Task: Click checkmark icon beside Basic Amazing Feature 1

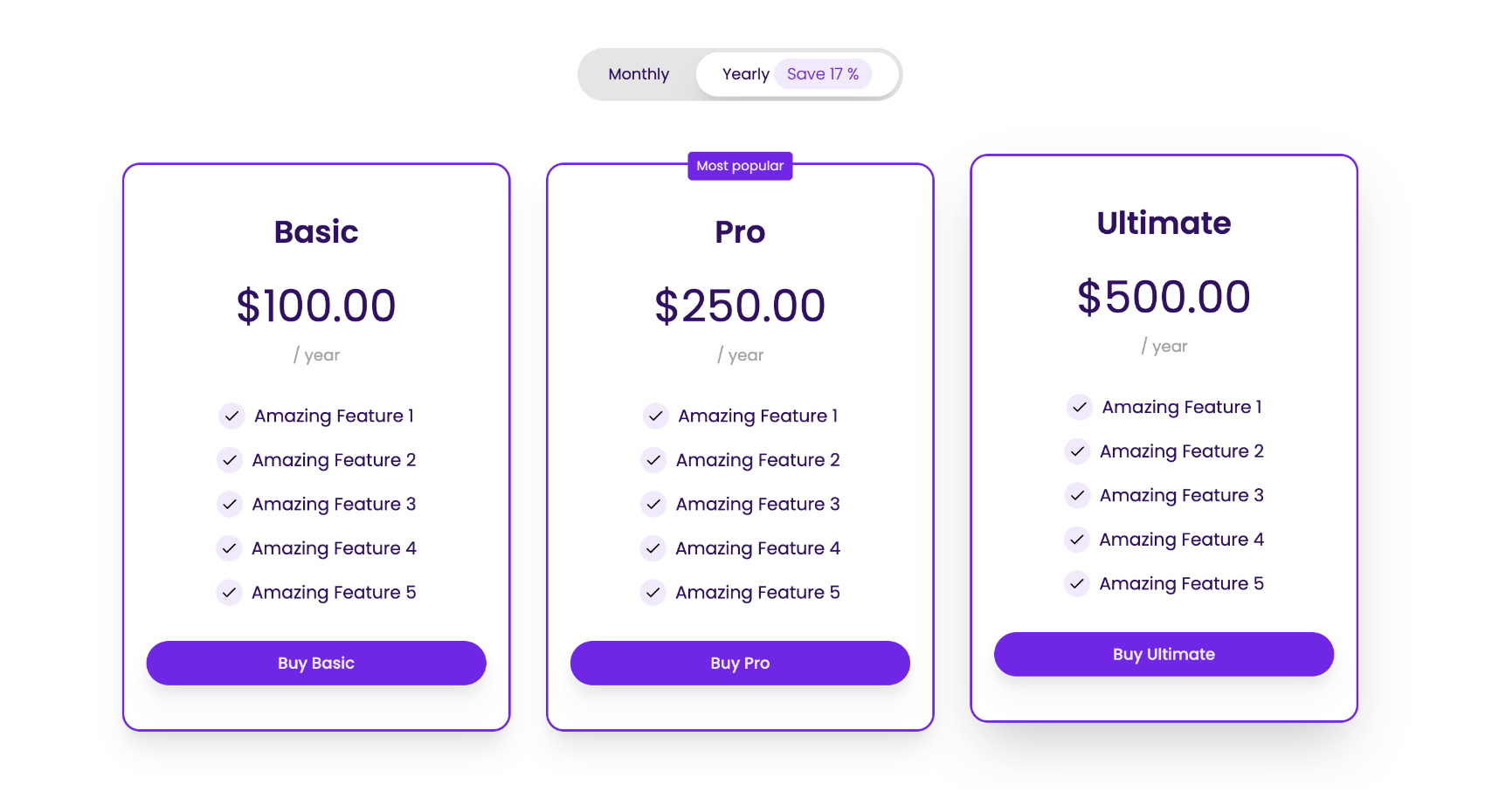Action: (231, 416)
